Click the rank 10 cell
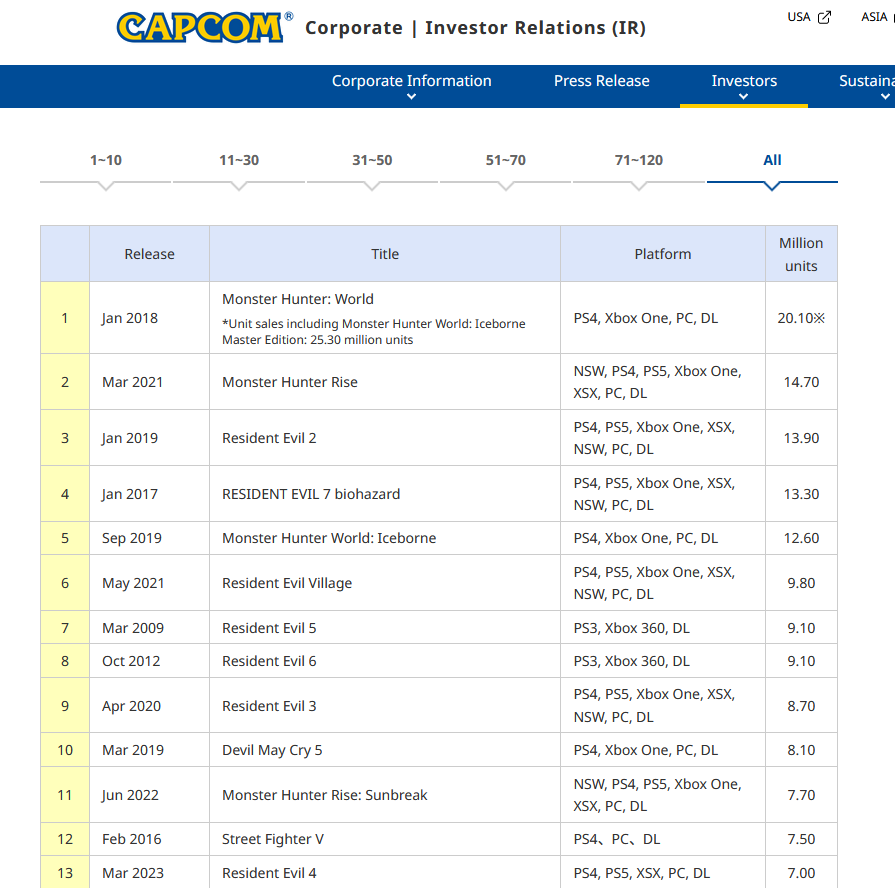This screenshot has width=895, height=888. pyautogui.click(x=65, y=750)
